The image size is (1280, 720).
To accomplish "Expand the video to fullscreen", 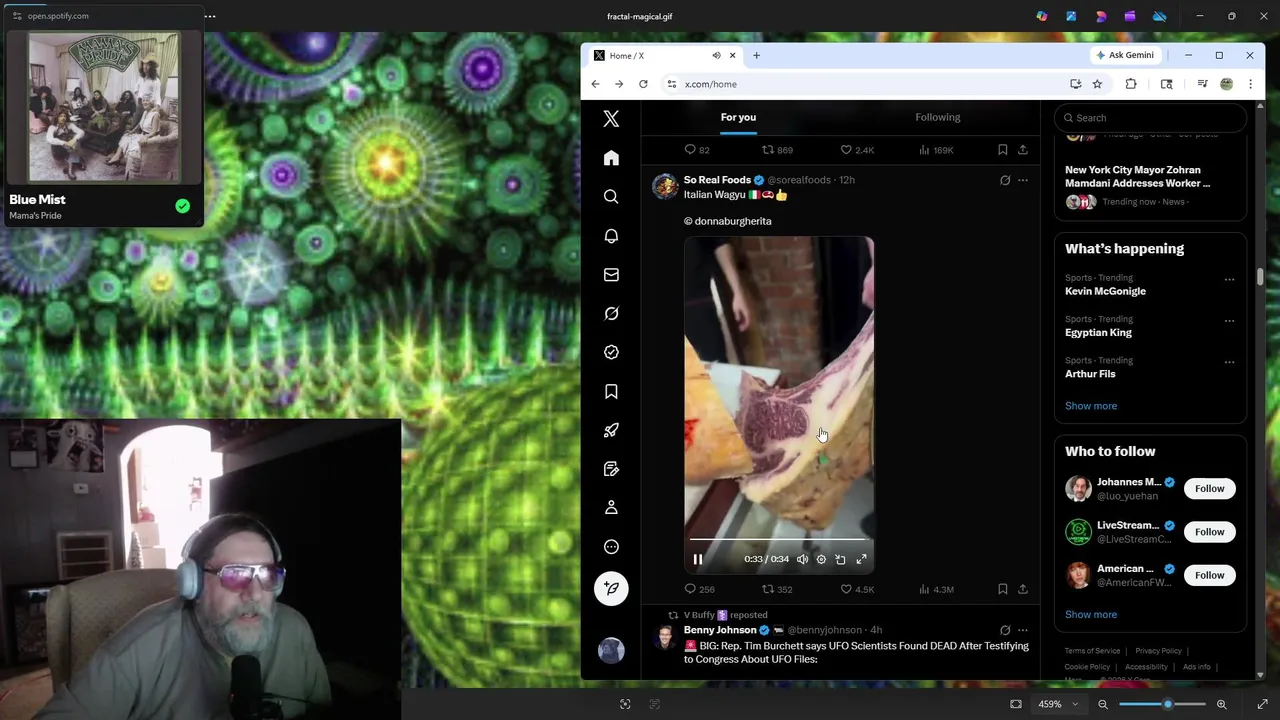I will click(861, 559).
